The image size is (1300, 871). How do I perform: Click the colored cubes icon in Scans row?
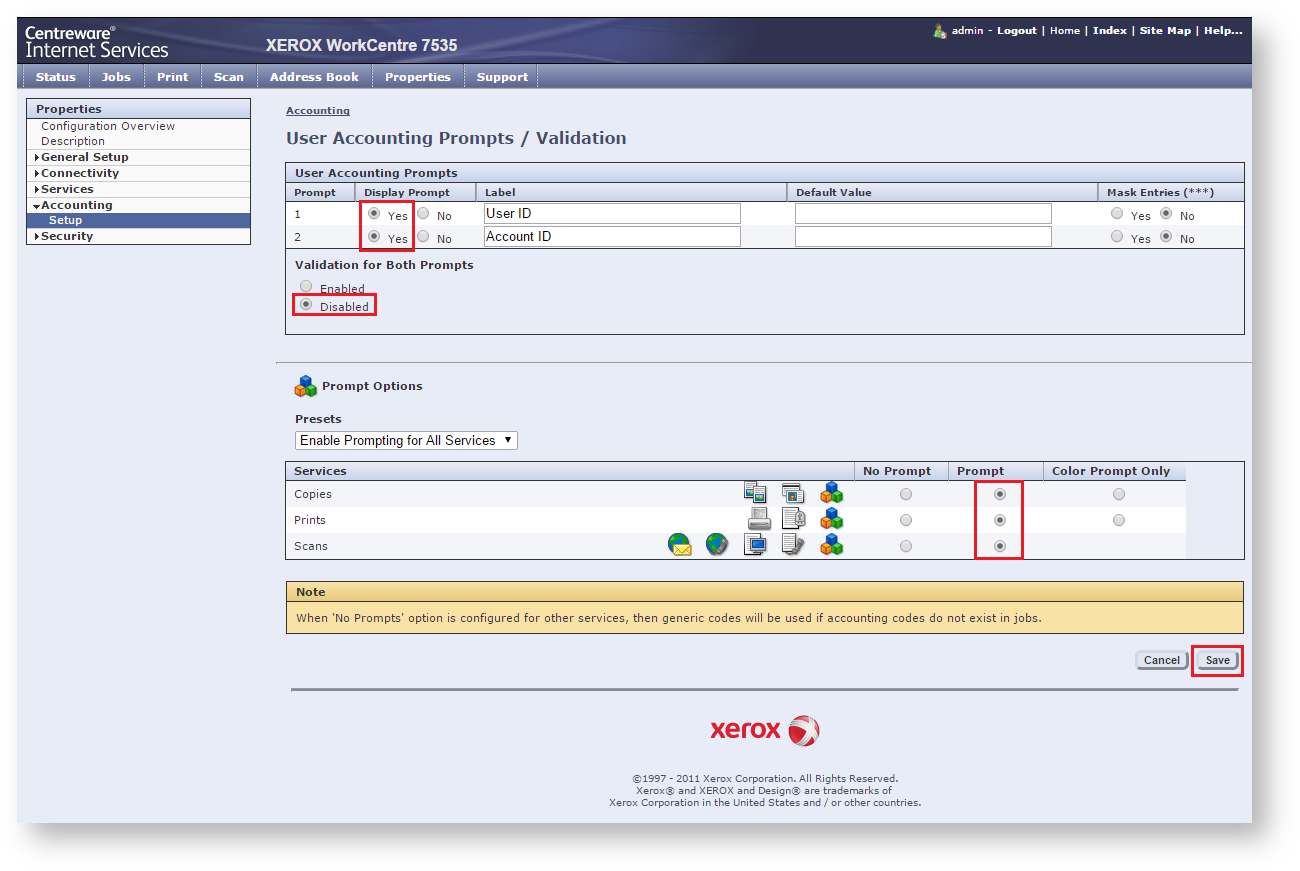point(832,545)
